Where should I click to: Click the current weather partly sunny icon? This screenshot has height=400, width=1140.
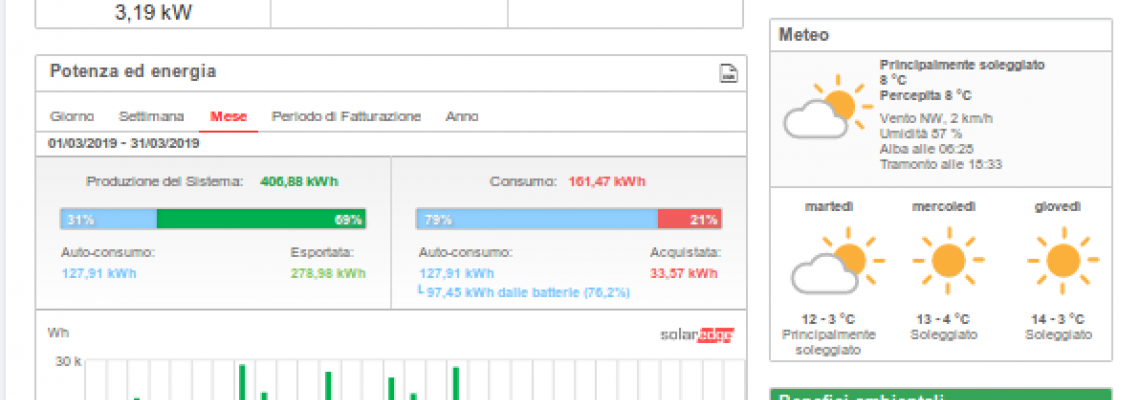(822, 113)
